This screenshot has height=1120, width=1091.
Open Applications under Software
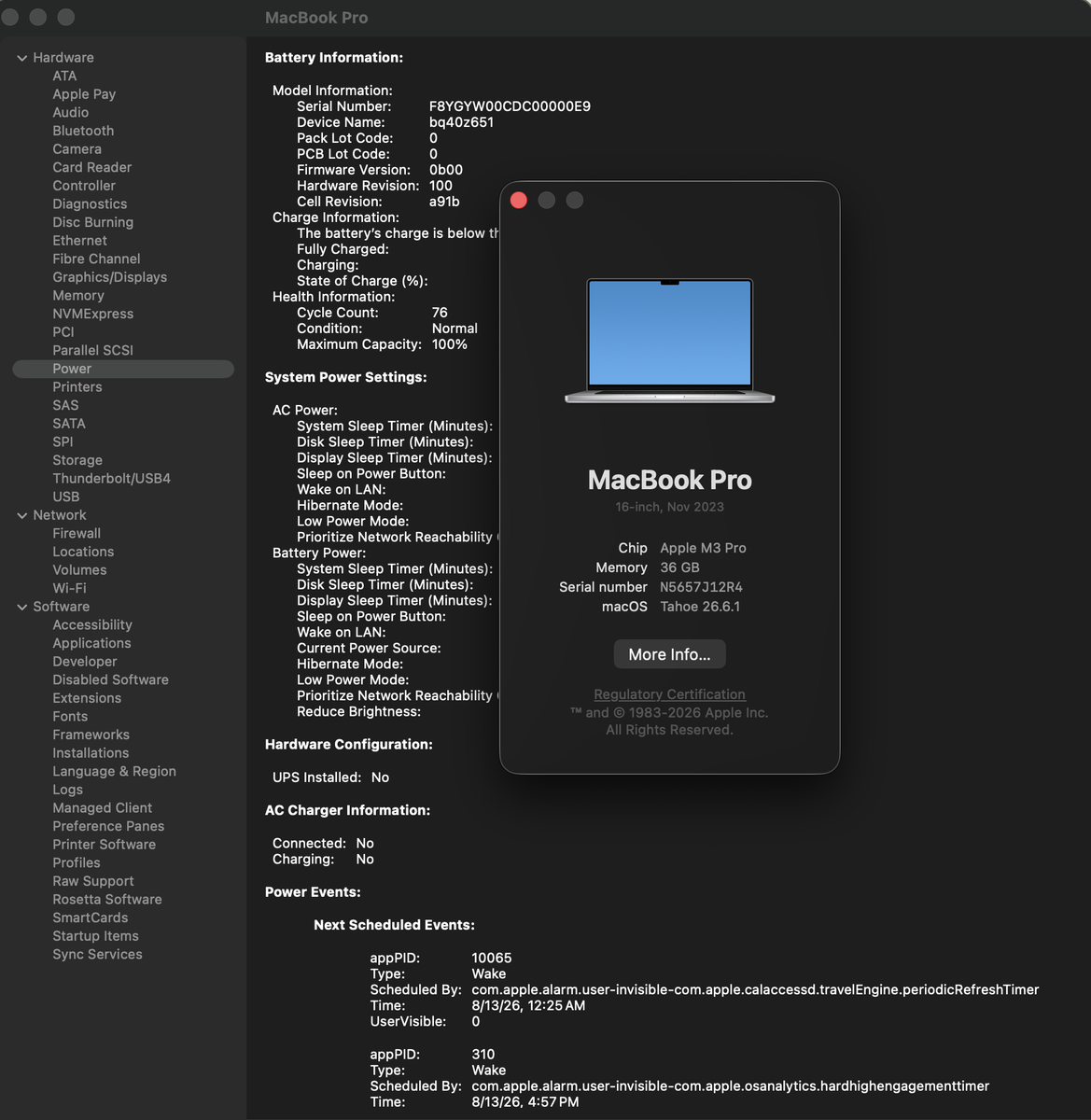[91, 643]
